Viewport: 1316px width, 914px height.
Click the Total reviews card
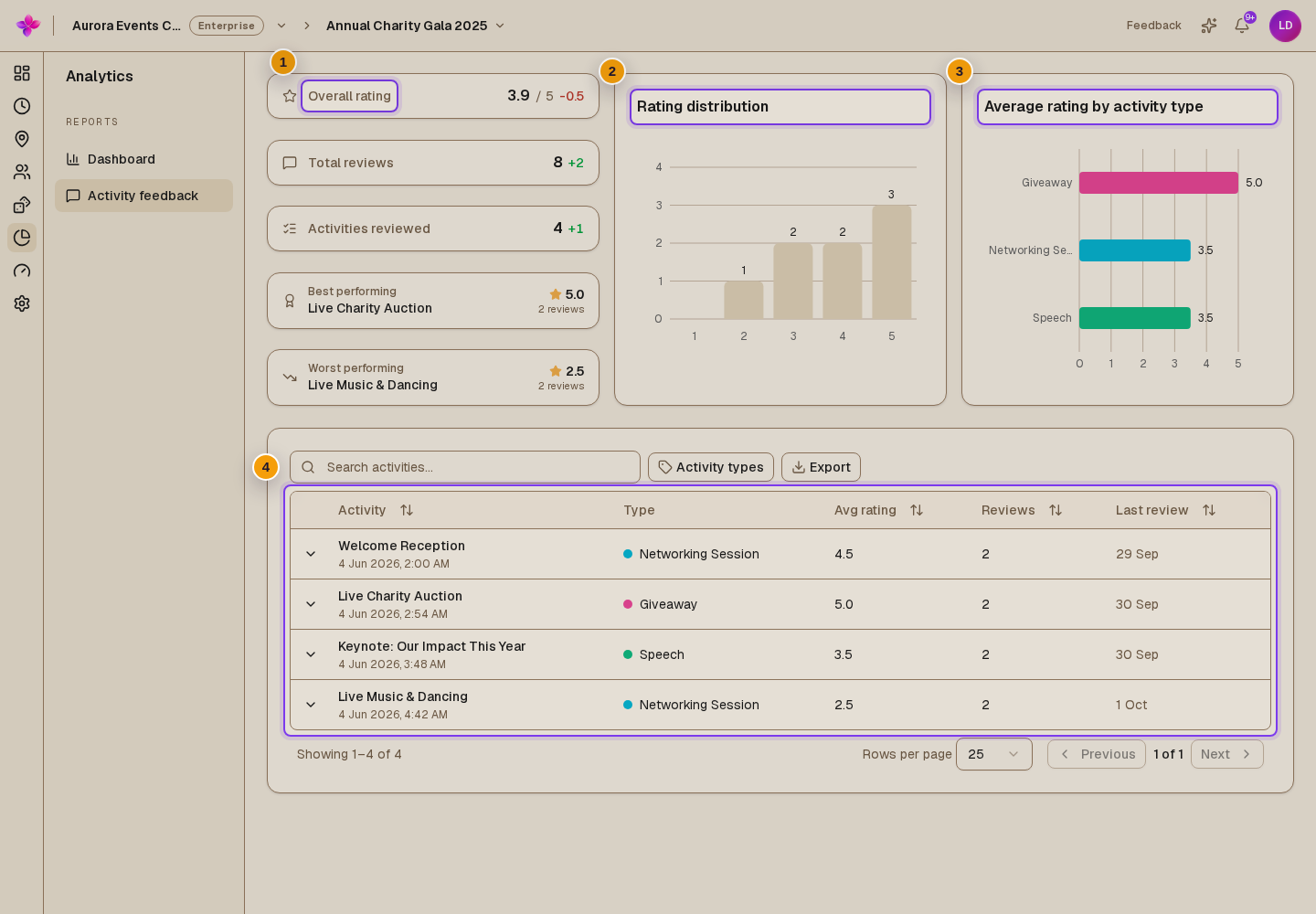point(433,163)
